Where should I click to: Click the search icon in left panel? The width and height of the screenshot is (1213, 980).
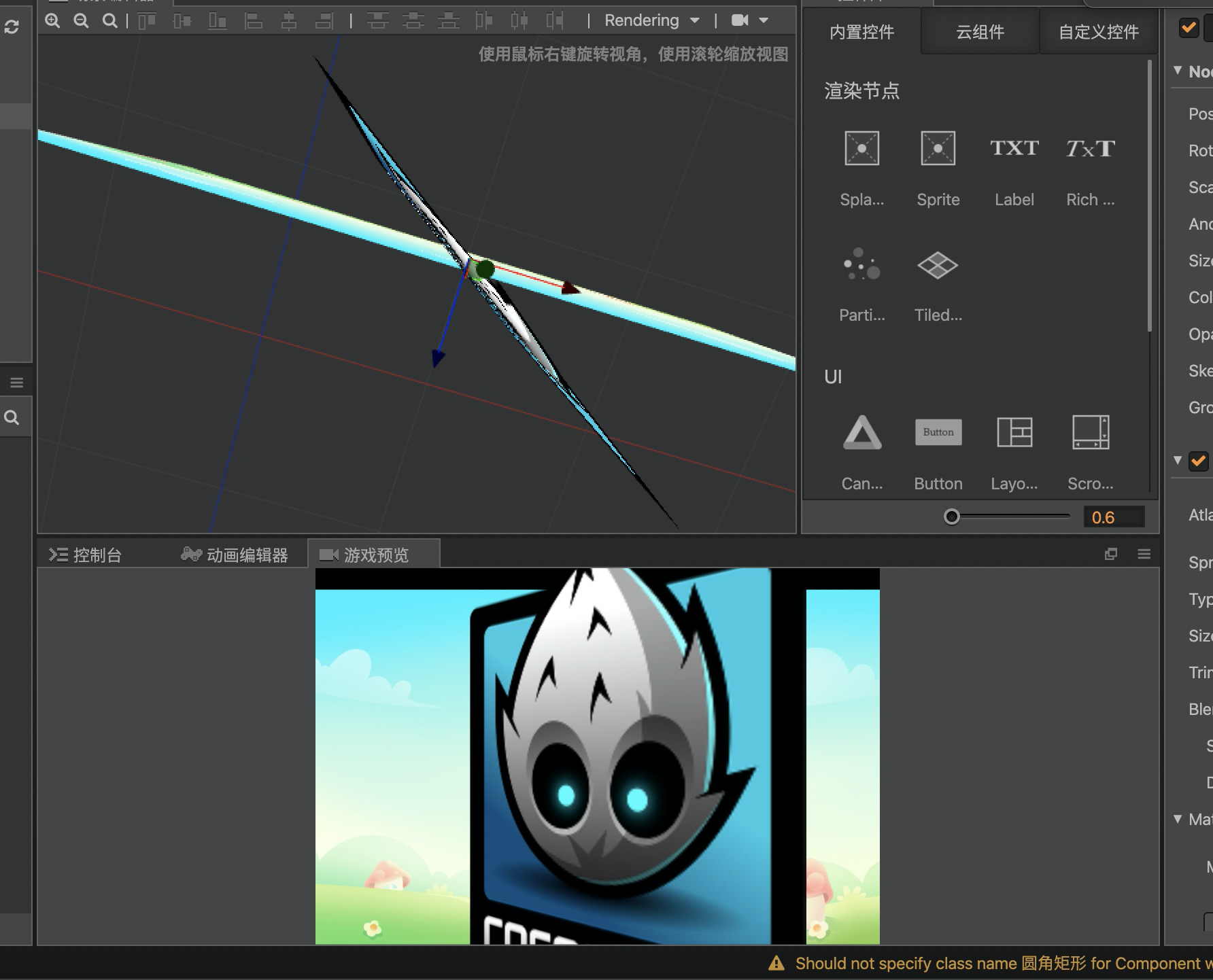(12, 418)
